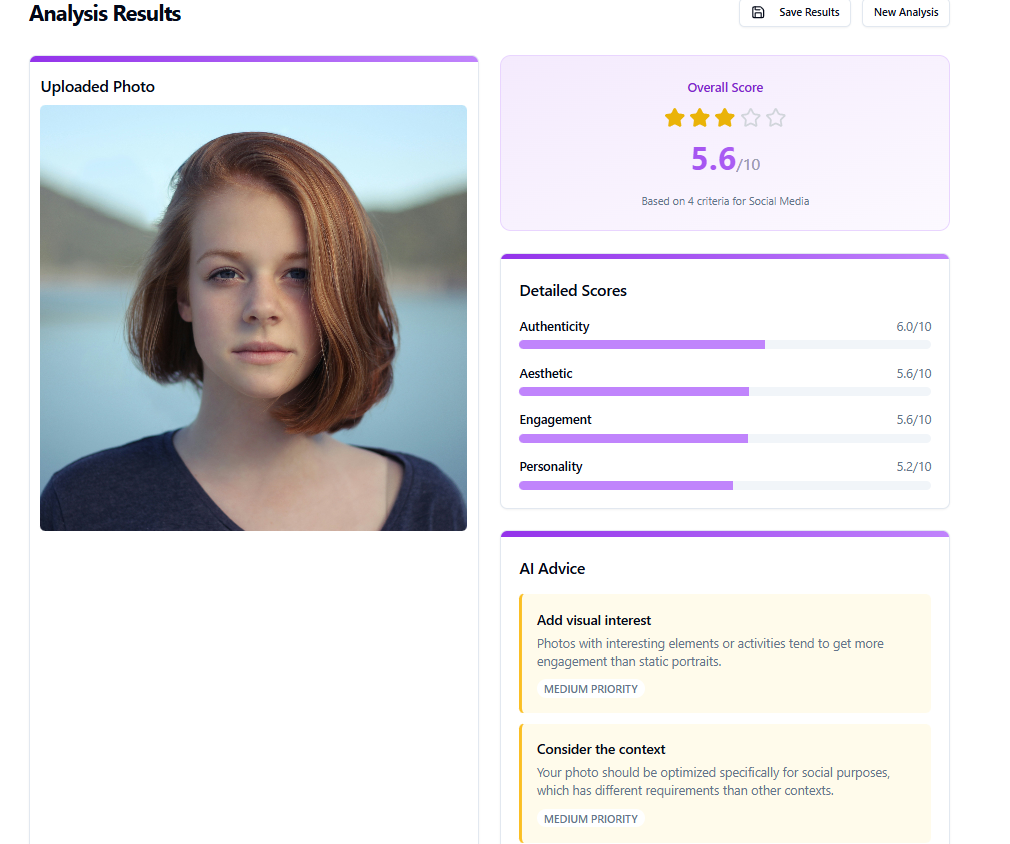Click the Engagement label
Image resolution: width=1010 pixels, height=844 pixels.
tap(555, 420)
